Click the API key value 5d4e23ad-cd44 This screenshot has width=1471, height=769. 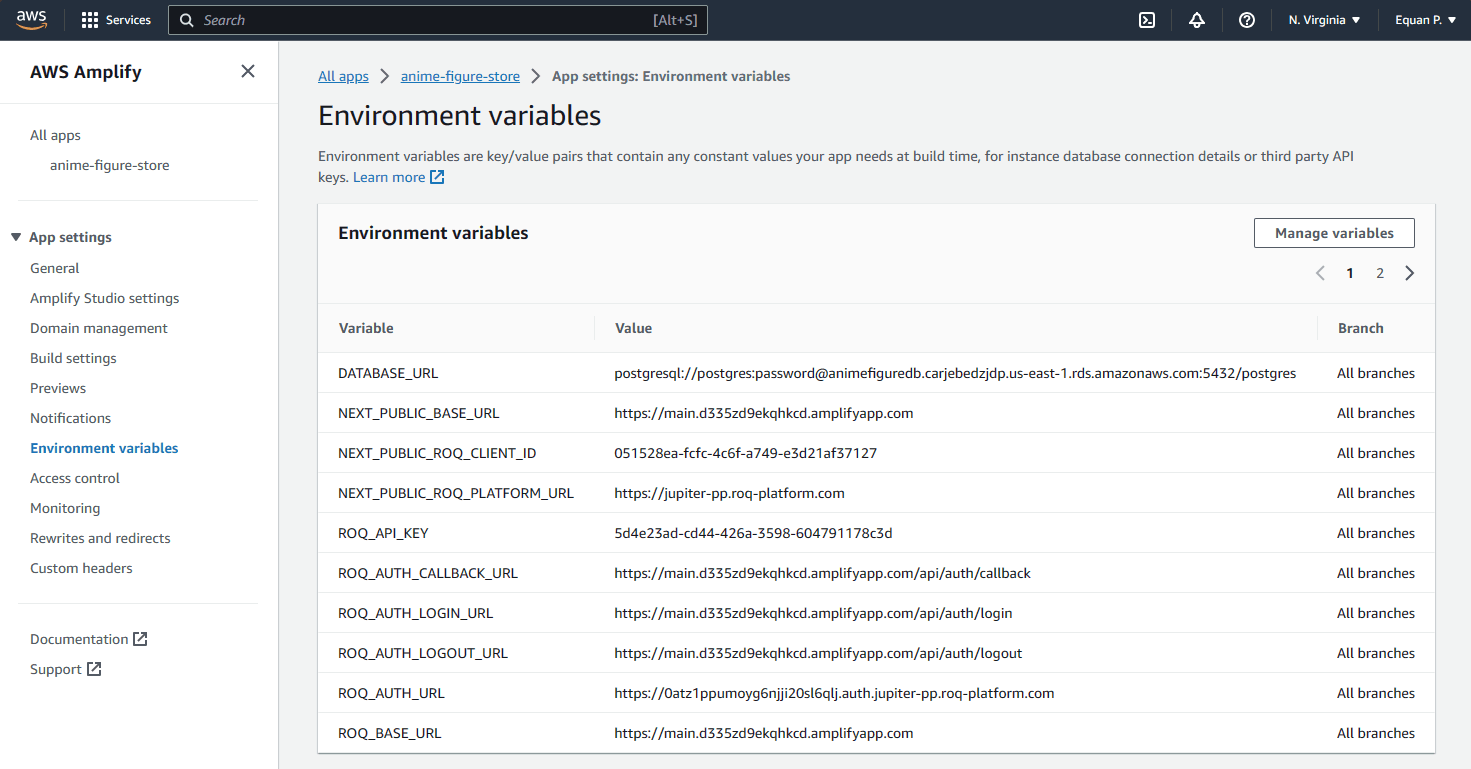coord(753,533)
